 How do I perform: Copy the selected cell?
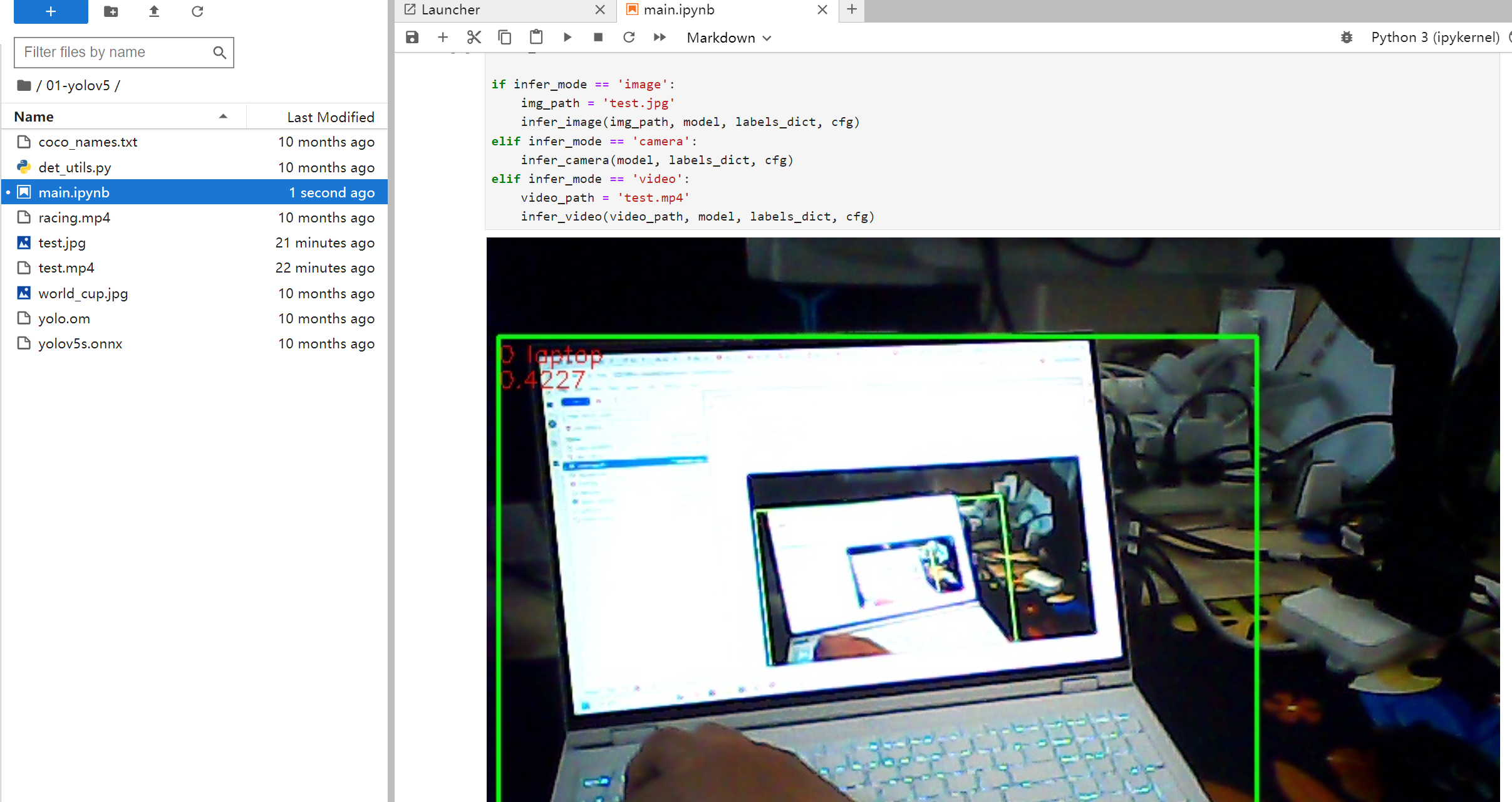coord(505,38)
